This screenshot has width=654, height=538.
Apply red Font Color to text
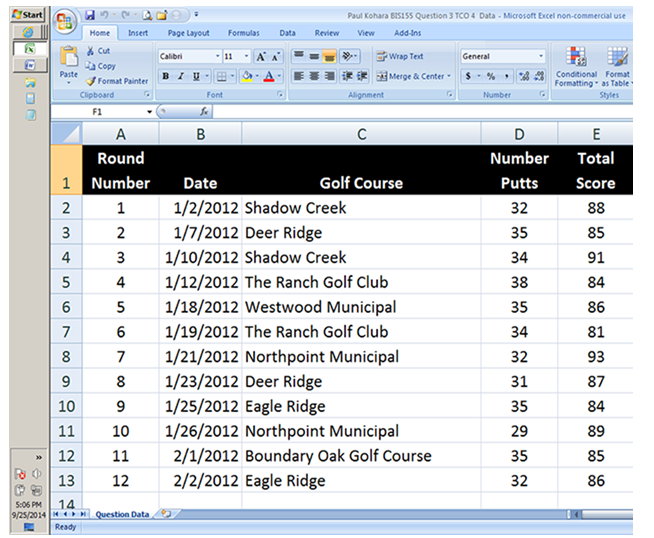click(269, 76)
